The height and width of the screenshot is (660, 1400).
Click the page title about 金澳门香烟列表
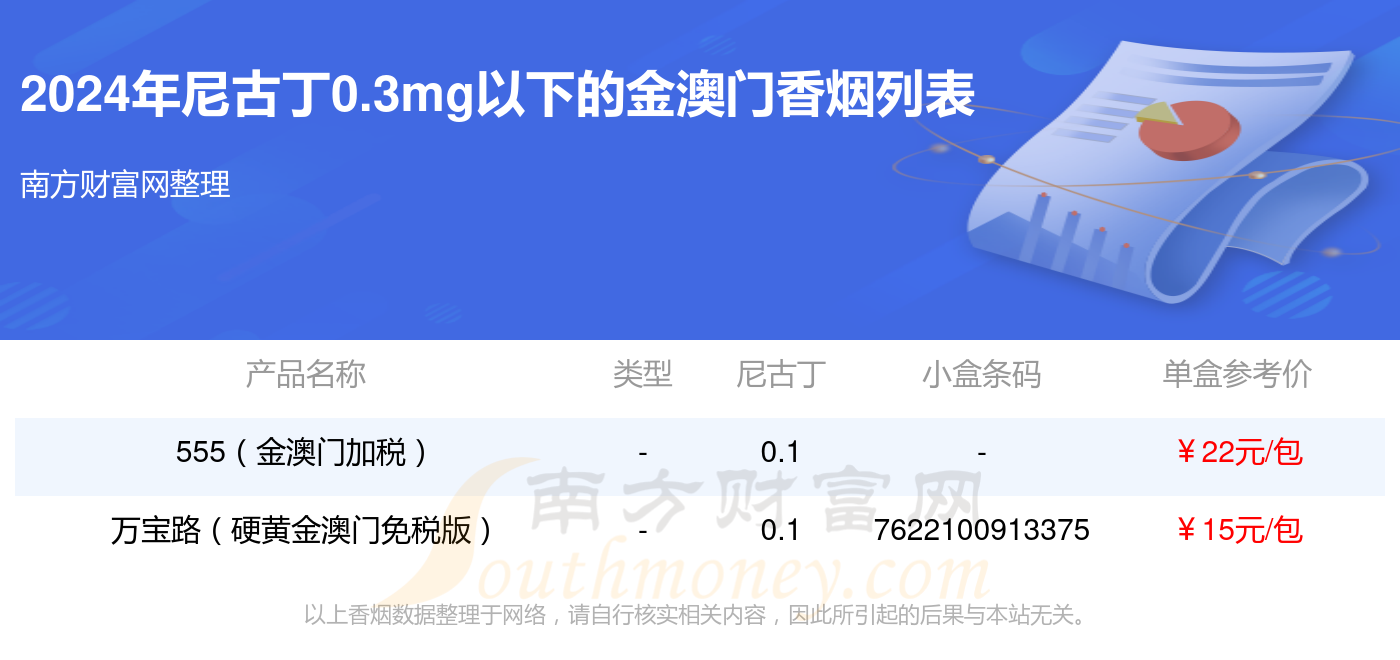click(498, 97)
